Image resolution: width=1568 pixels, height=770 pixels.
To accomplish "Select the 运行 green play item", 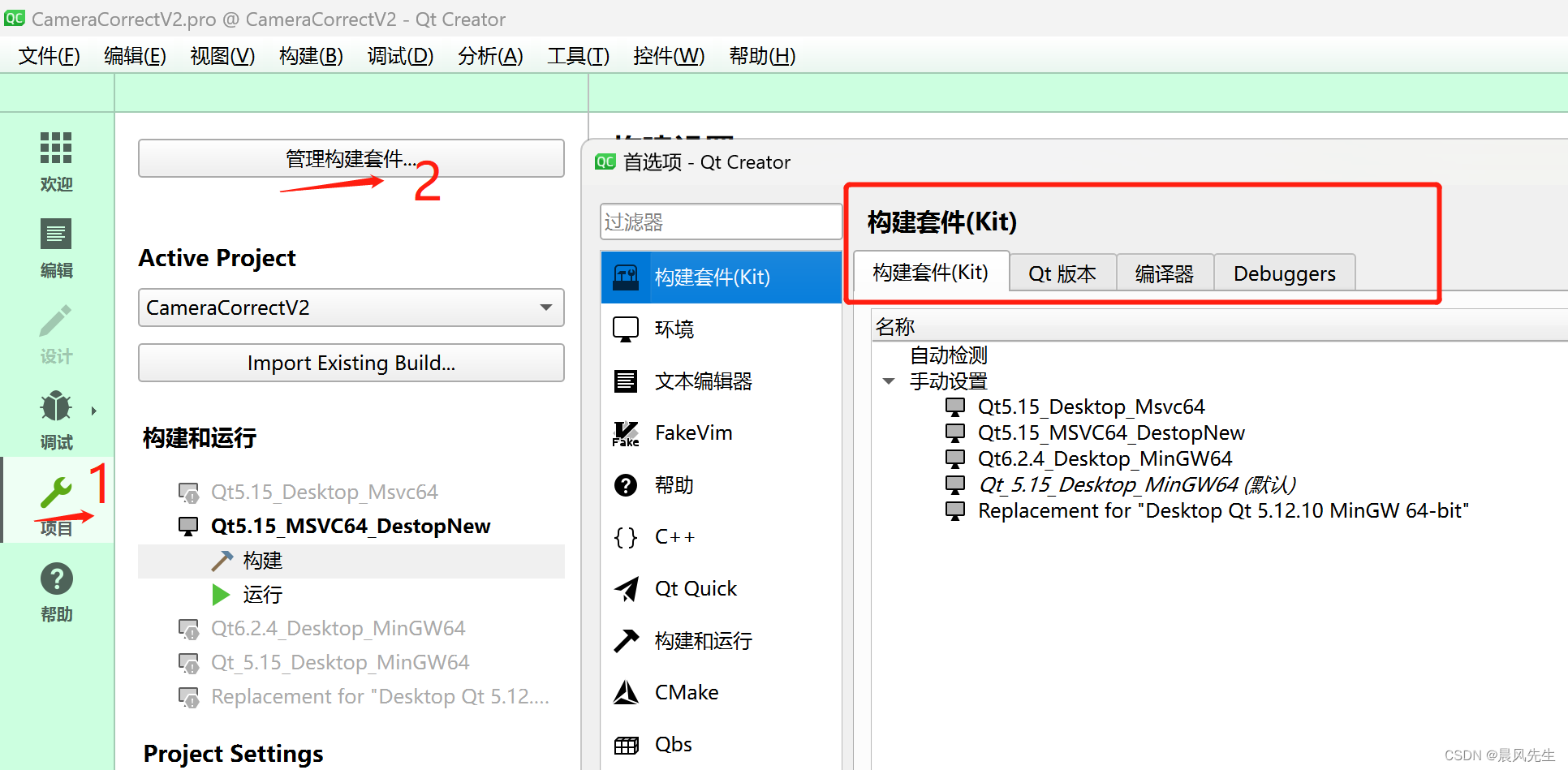I will 351,595.
